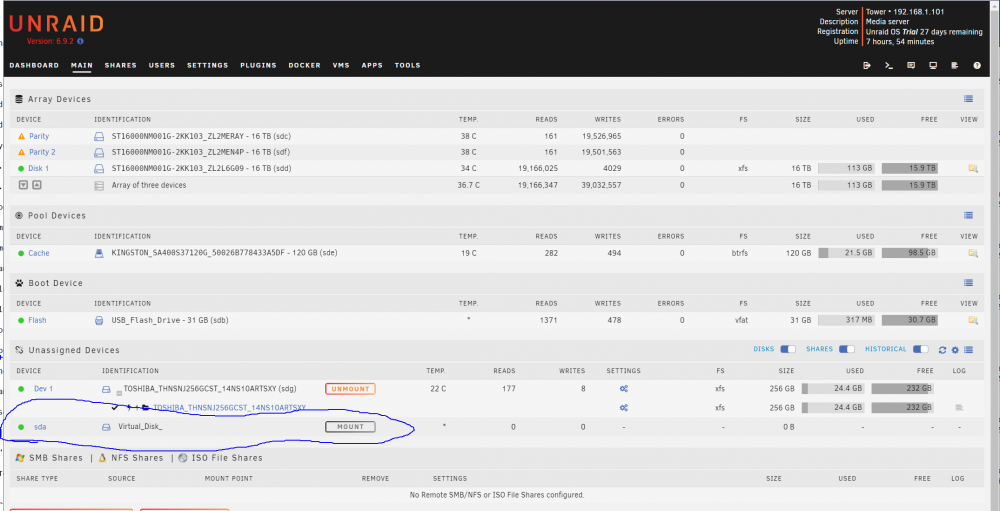Viewport: 1000px width, 511px height.
Task: Click the NFS Shares heading
Action: 137,458
